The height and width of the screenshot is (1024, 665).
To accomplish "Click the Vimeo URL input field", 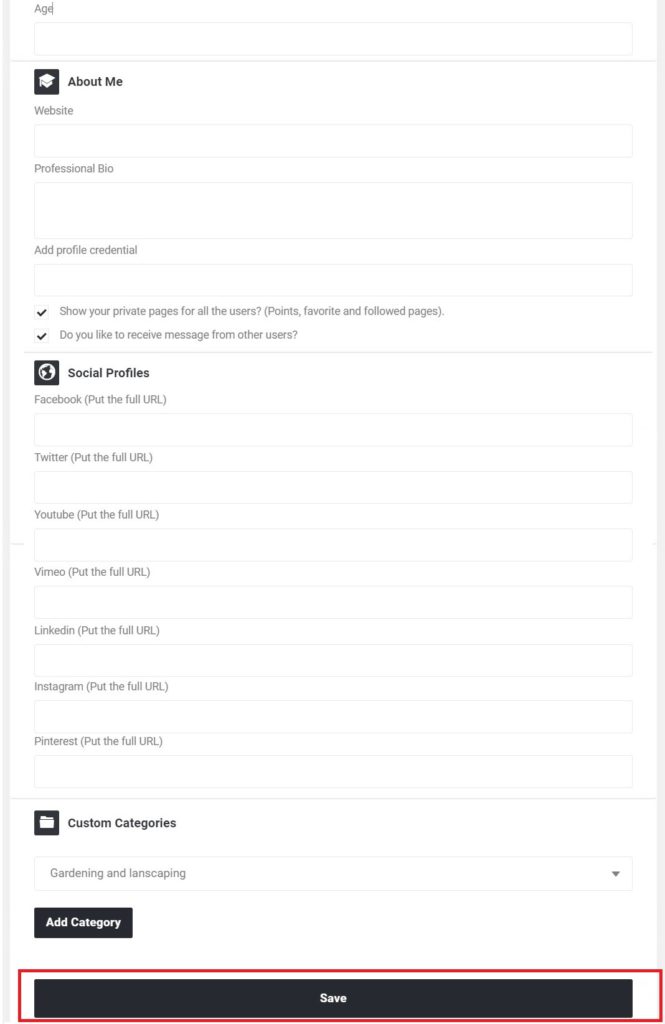I will pyautogui.click(x=333, y=602).
